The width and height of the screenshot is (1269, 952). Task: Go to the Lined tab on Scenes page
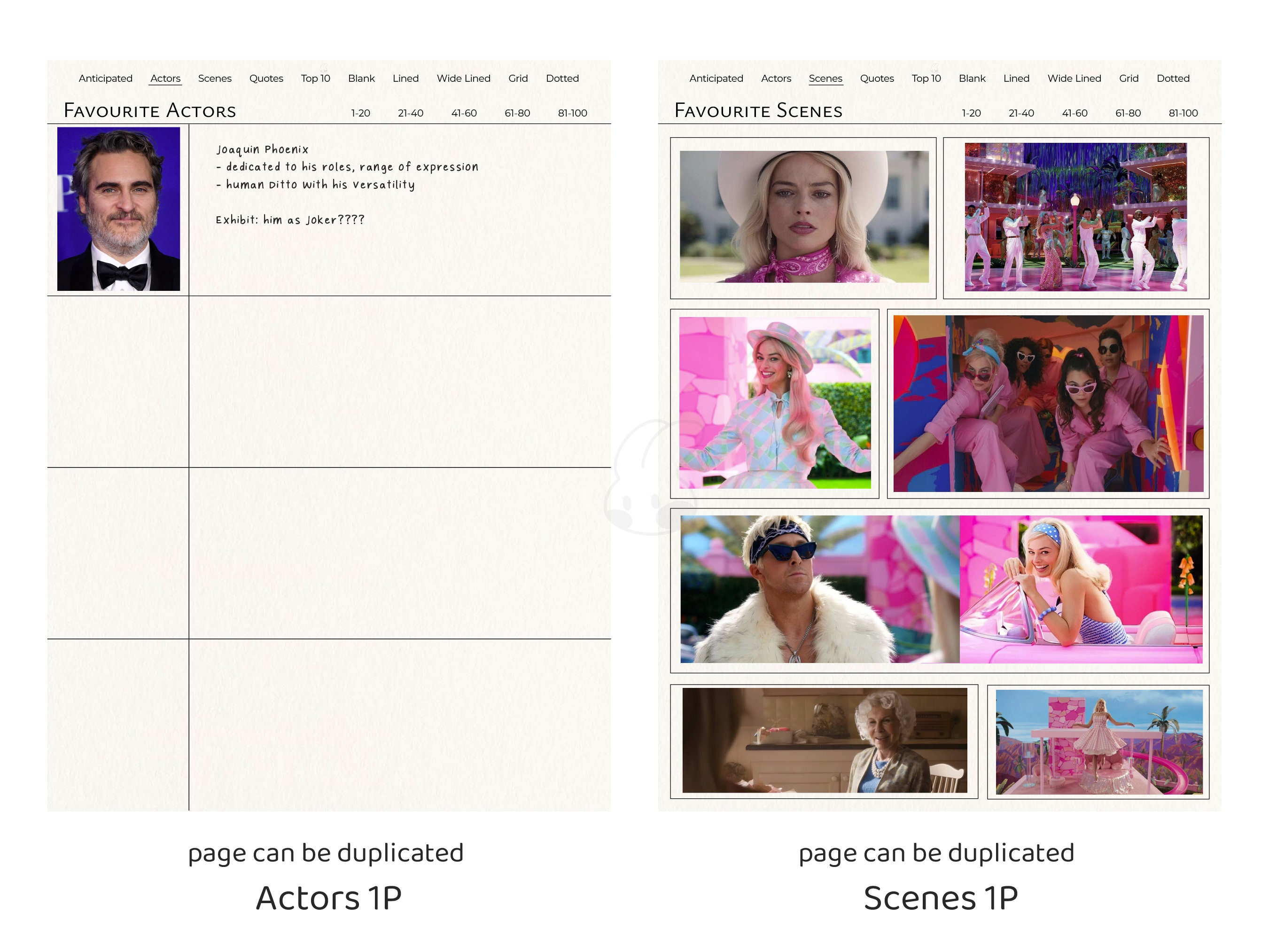pyautogui.click(x=1016, y=78)
